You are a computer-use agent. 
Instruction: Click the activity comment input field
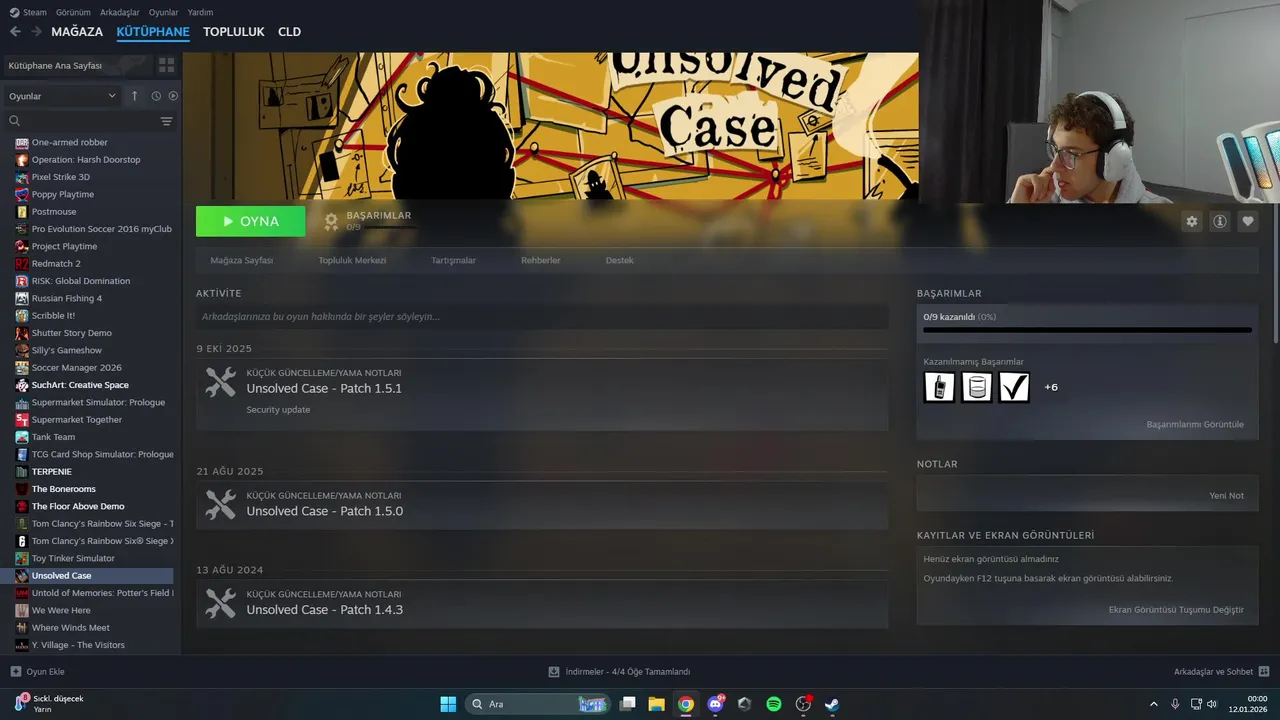(x=542, y=317)
